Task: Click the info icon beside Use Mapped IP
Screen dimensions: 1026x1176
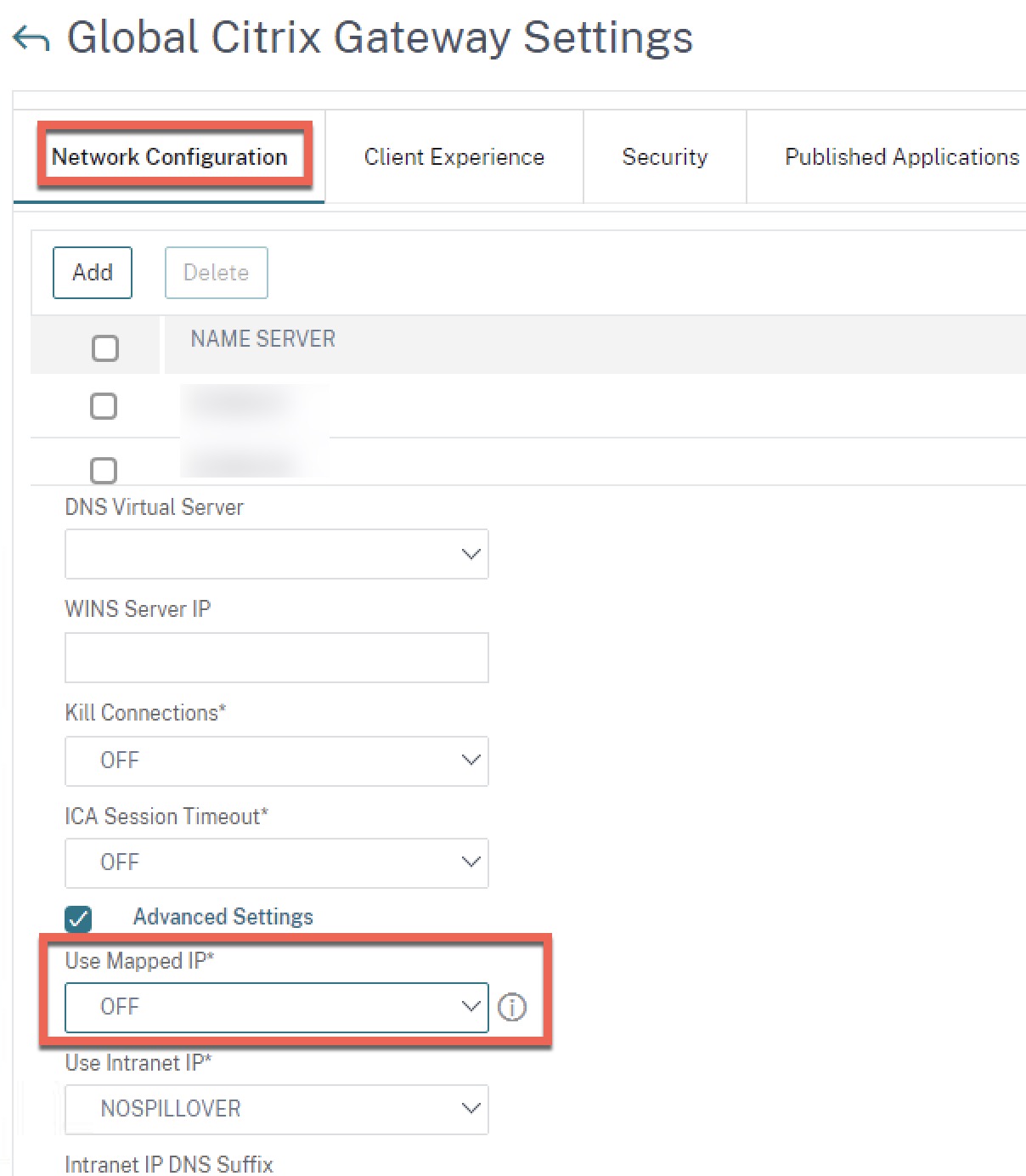Action: coord(512,1006)
